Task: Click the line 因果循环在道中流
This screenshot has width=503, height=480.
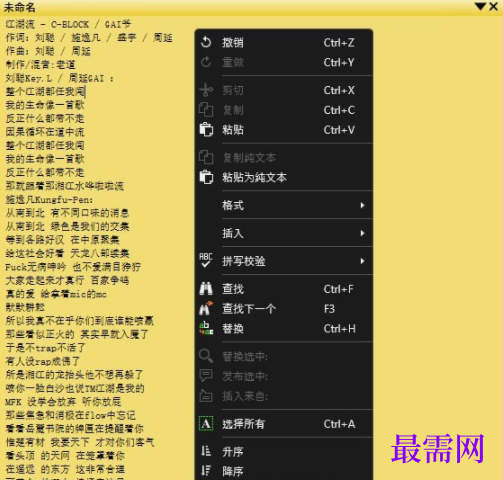Action: coord(45,132)
